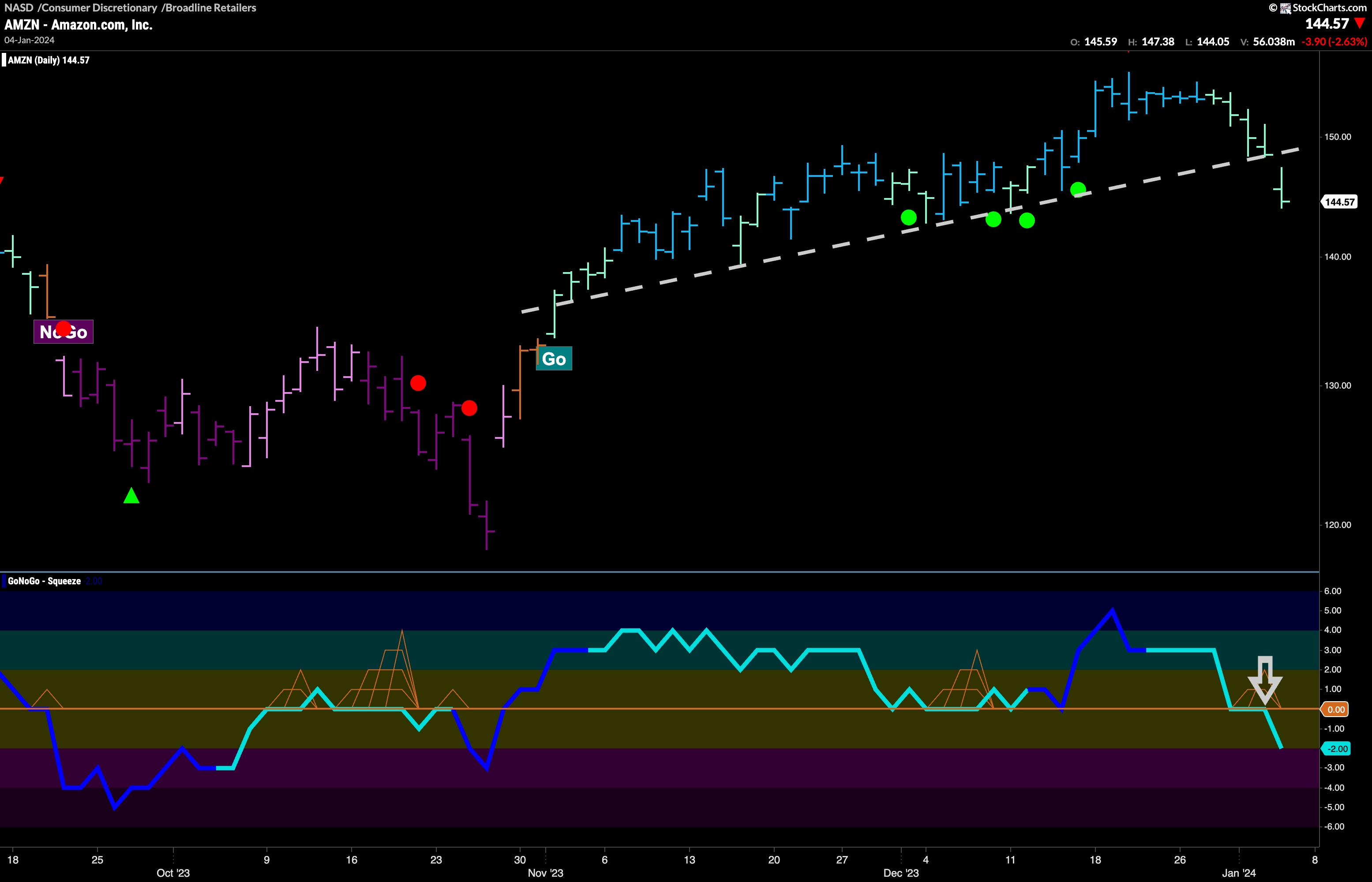Click the -4.00 oscillator axis label
Image resolution: width=1372 pixels, height=882 pixels.
coord(1334,788)
